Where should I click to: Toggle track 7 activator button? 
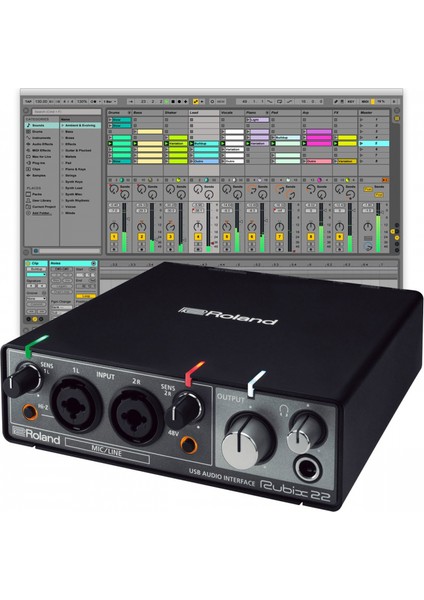(x=279, y=237)
